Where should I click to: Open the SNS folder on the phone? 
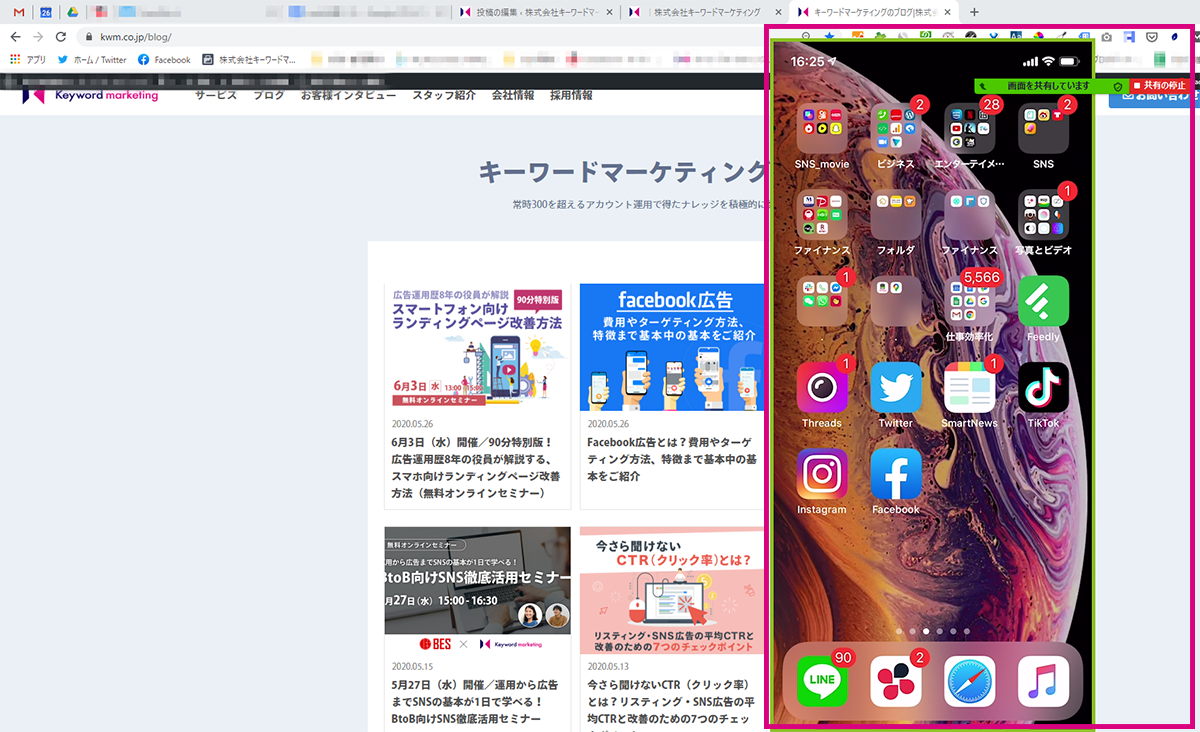1043,128
